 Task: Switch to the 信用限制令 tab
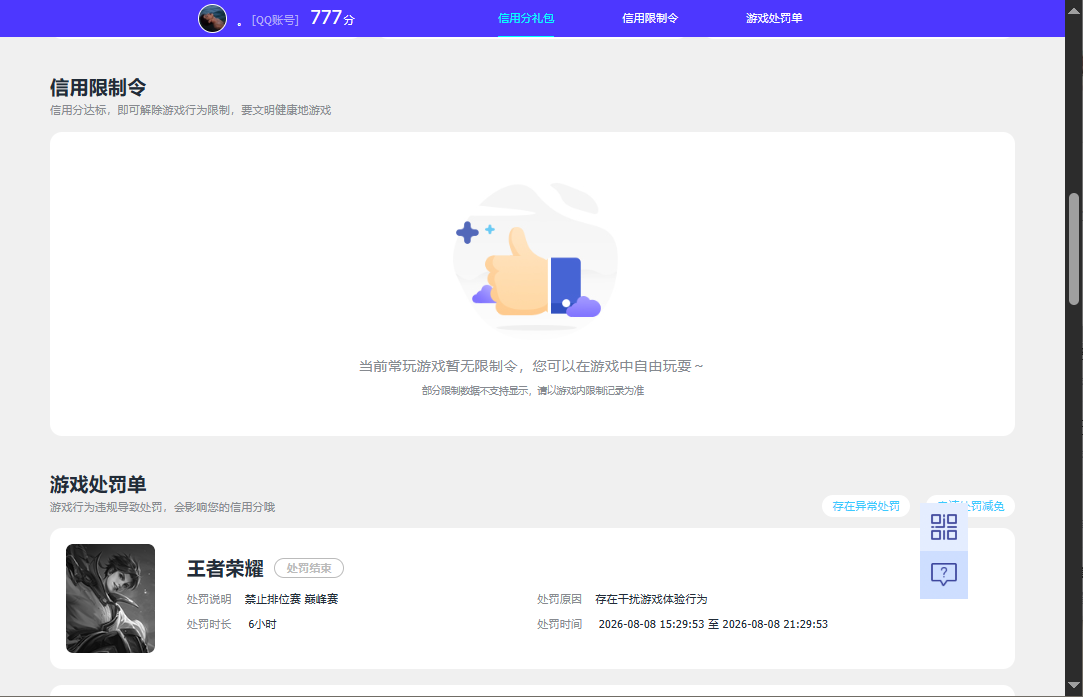(x=650, y=19)
